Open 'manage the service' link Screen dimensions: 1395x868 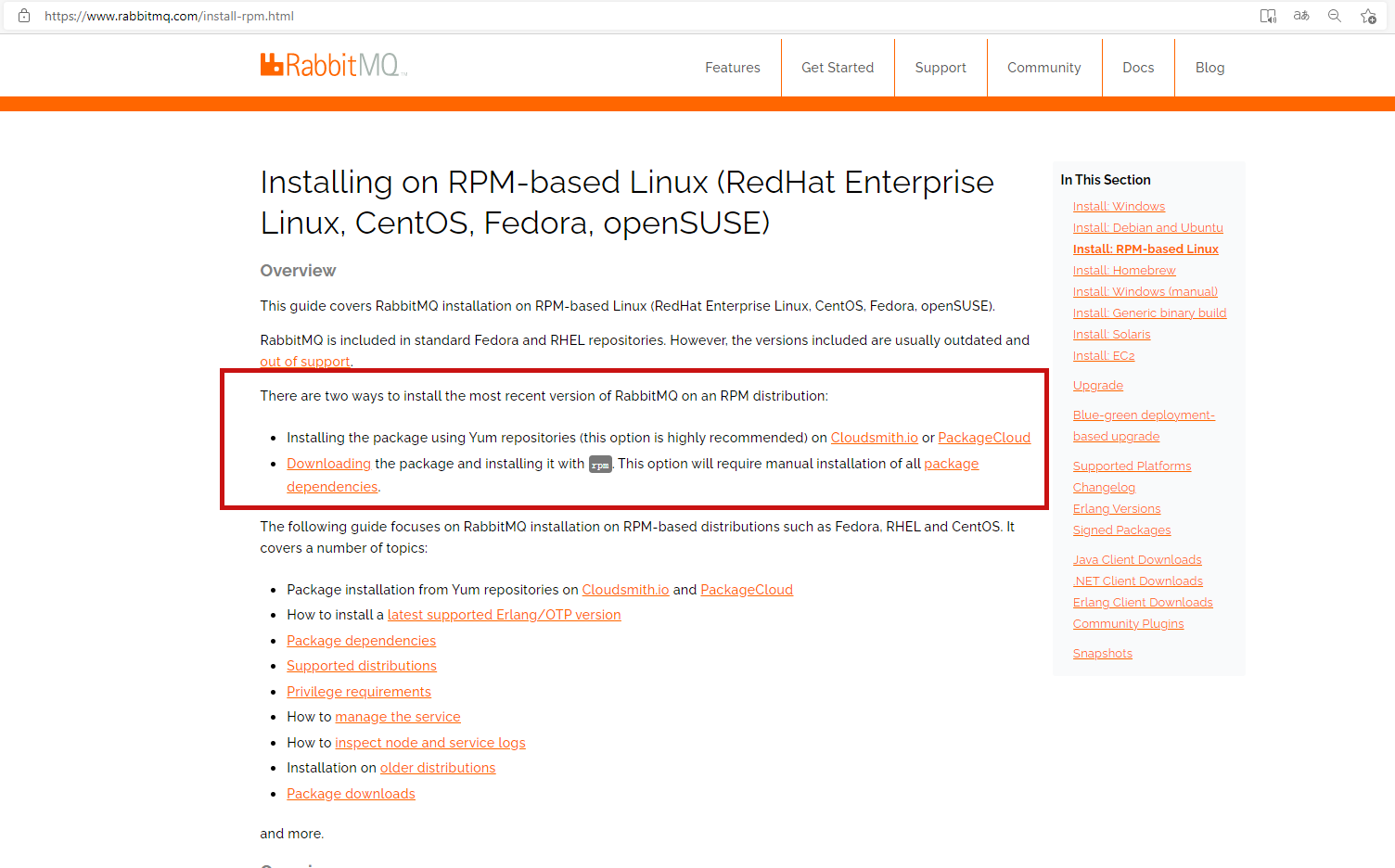tap(398, 717)
